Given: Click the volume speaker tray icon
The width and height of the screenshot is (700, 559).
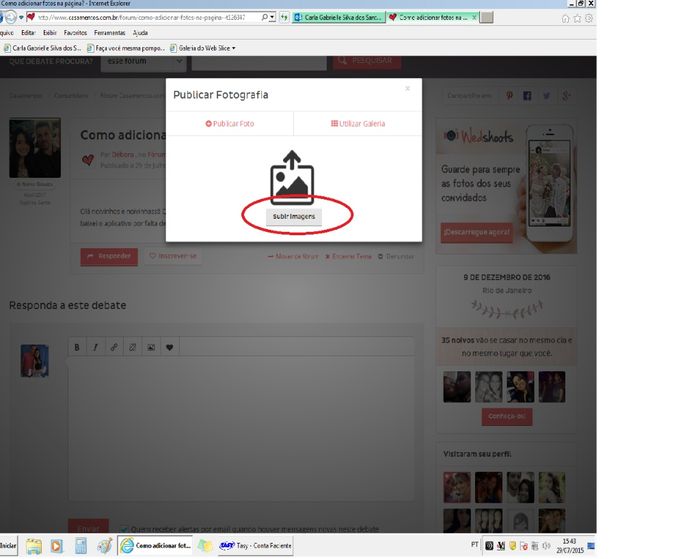Looking at the screenshot, I should click(x=546, y=546).
